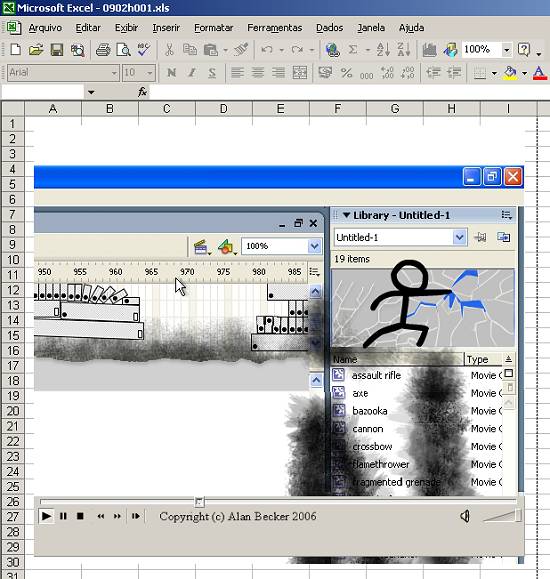This screenshot has height=579, width=550.
Task: Click the rewind button
Action: 100,516
